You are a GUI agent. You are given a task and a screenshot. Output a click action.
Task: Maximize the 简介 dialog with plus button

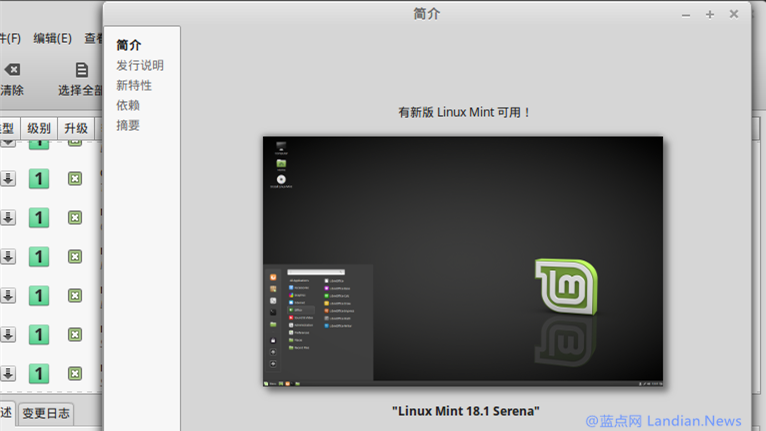pyautogui.click(x=710, y=15)
